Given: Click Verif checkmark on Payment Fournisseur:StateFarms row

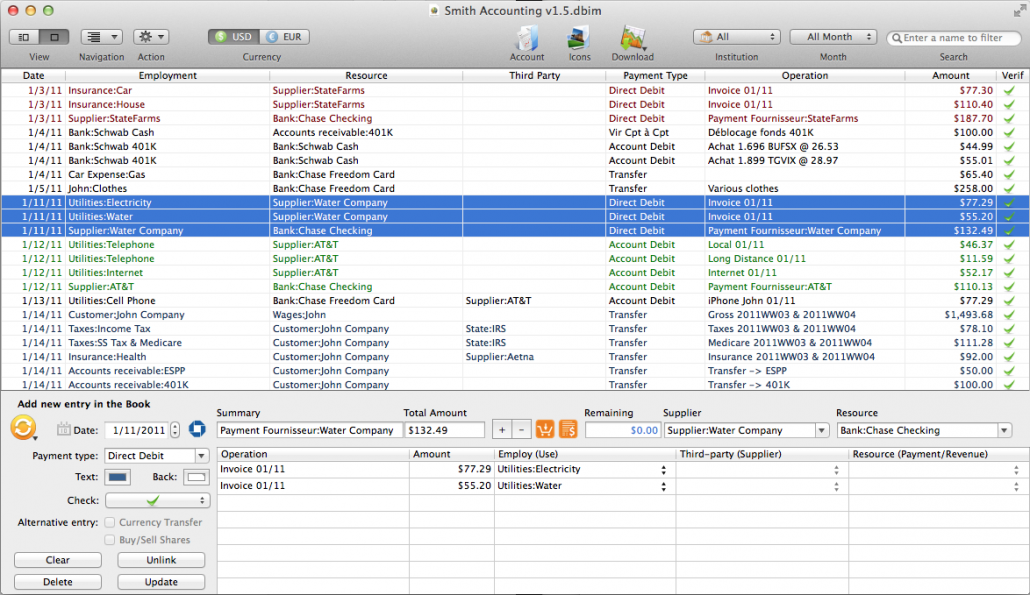Looking at the screenshot, I should click(1009, 119).
